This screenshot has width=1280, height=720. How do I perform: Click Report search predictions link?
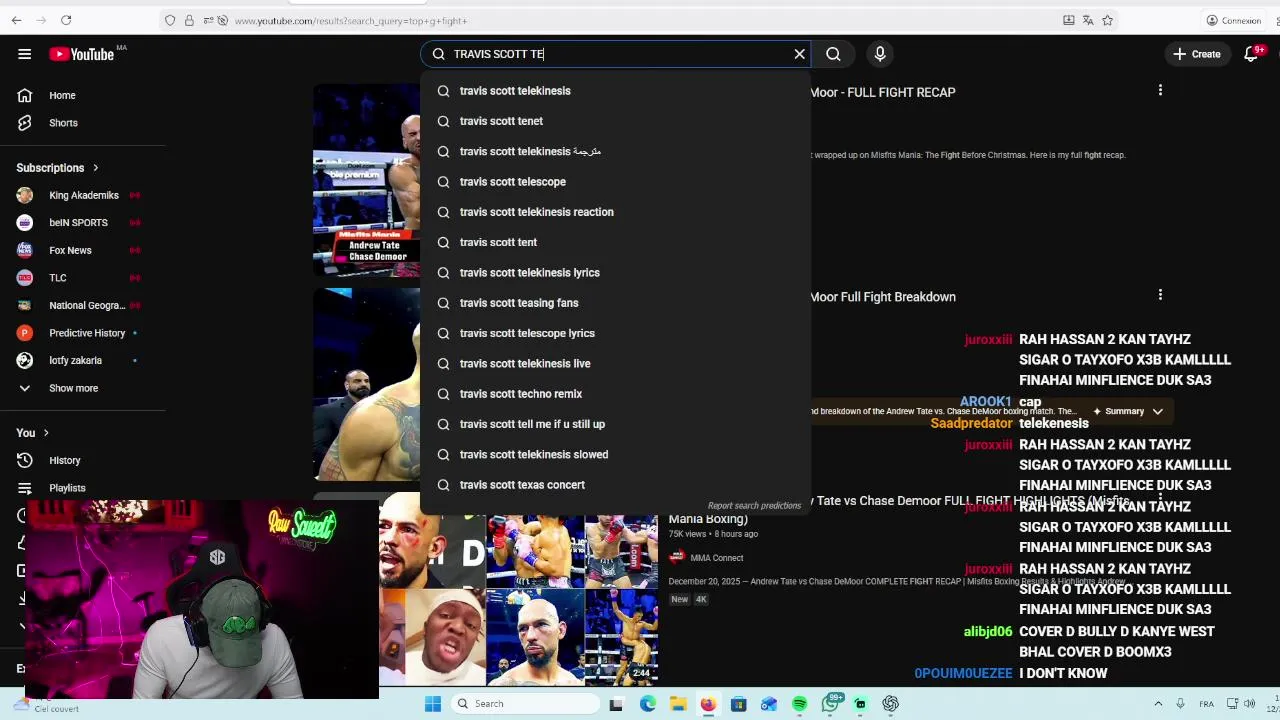[754, 506]
